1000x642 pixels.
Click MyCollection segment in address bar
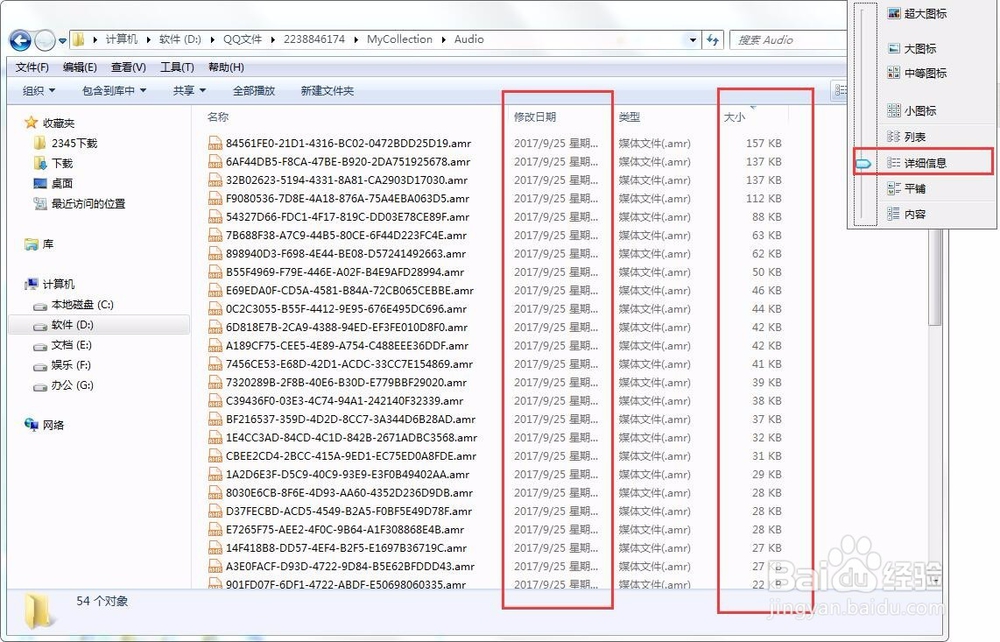399,40
